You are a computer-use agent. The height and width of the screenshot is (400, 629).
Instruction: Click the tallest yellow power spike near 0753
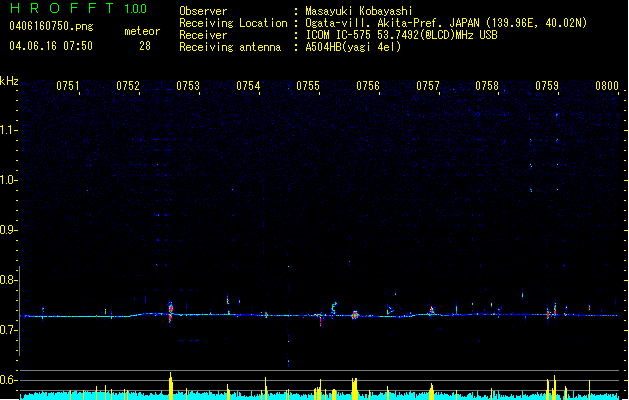170,386
